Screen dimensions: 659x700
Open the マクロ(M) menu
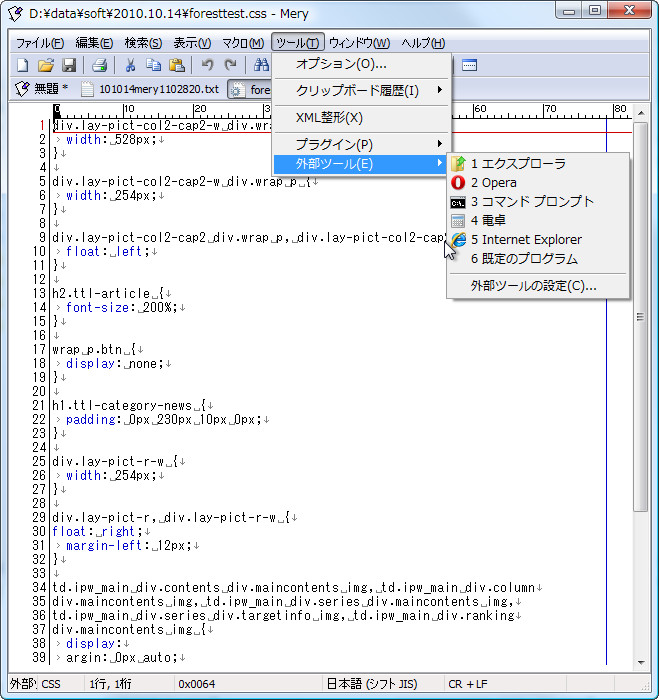point(243,43)
